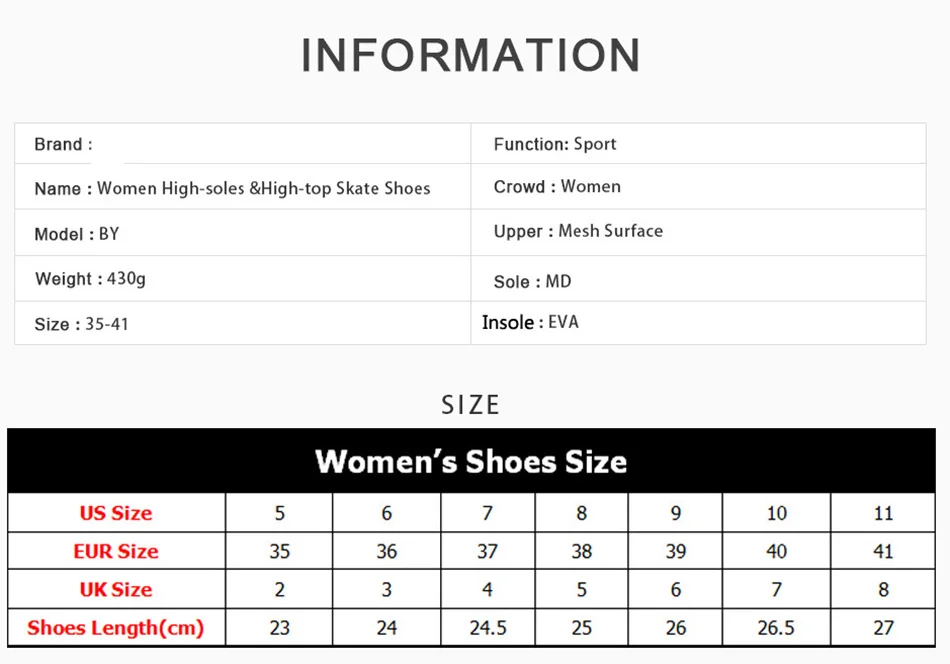Click the Weight 430g entry
Screen dimensions: 950x664
90,279
